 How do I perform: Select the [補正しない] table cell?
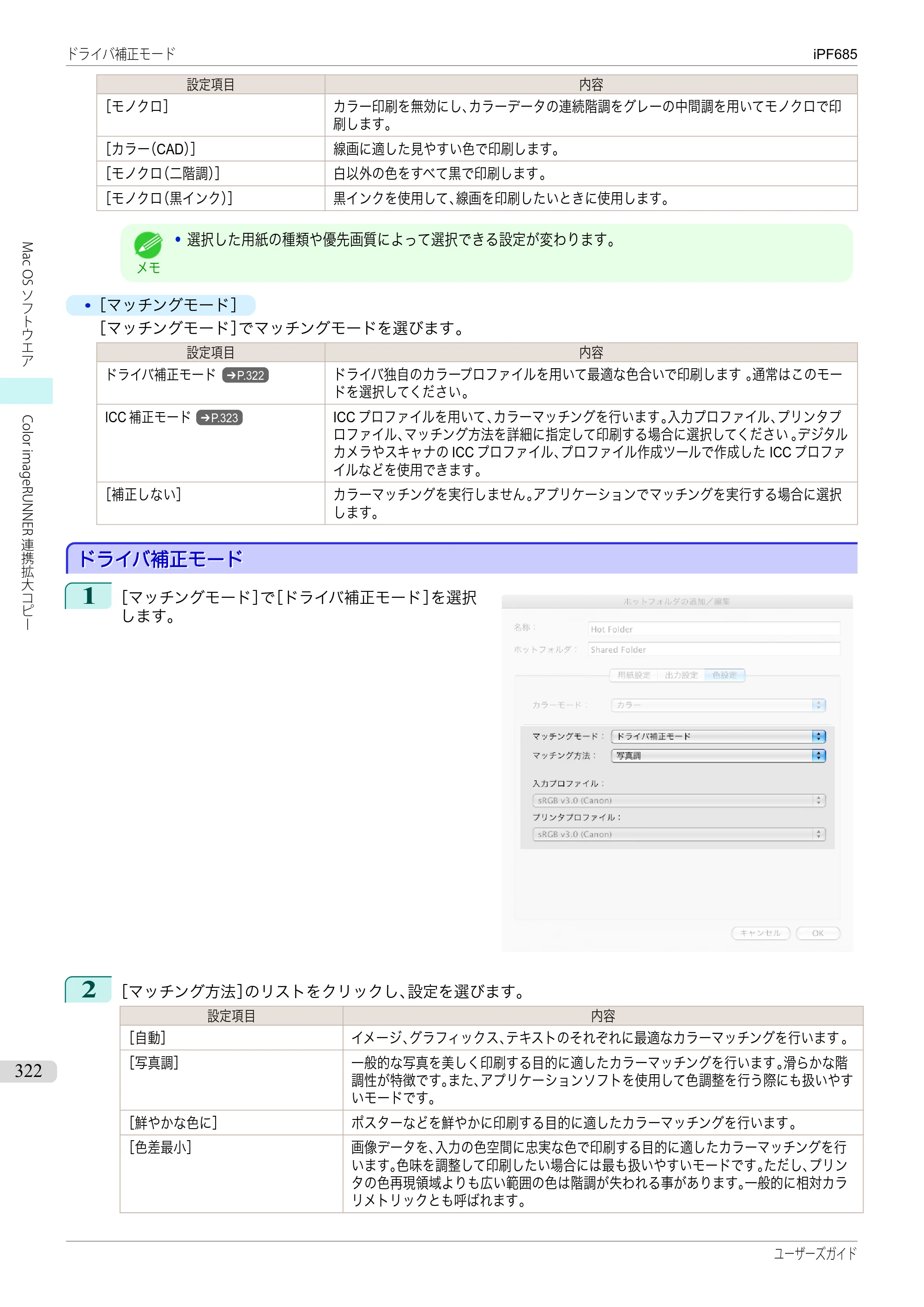click(x=211, y=504)
